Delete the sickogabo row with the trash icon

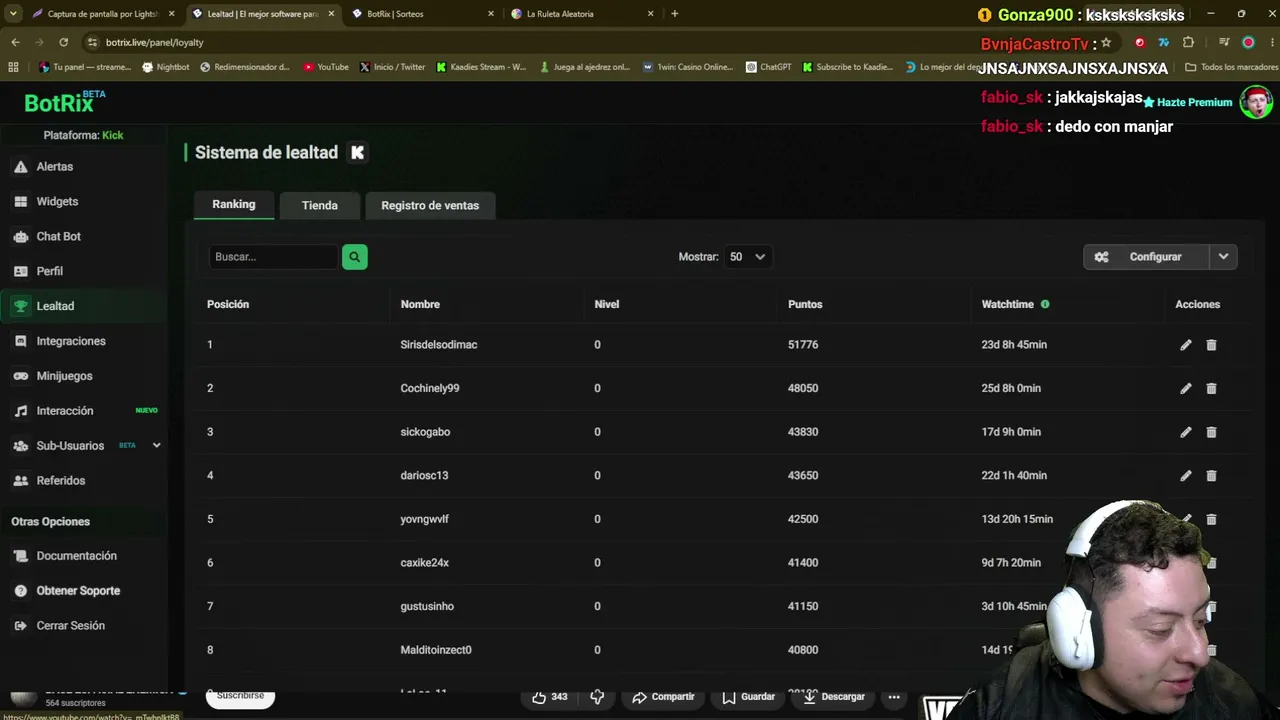[1211, 432]
